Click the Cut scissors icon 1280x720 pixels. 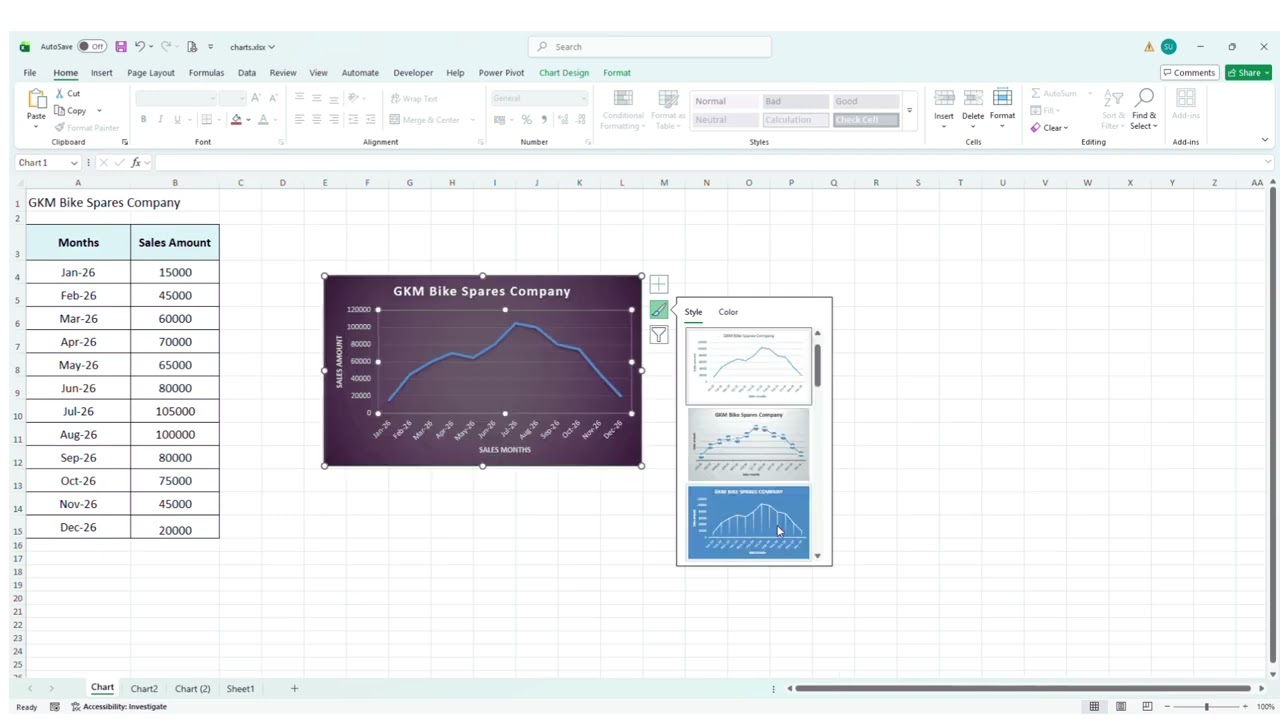(60, 93)
